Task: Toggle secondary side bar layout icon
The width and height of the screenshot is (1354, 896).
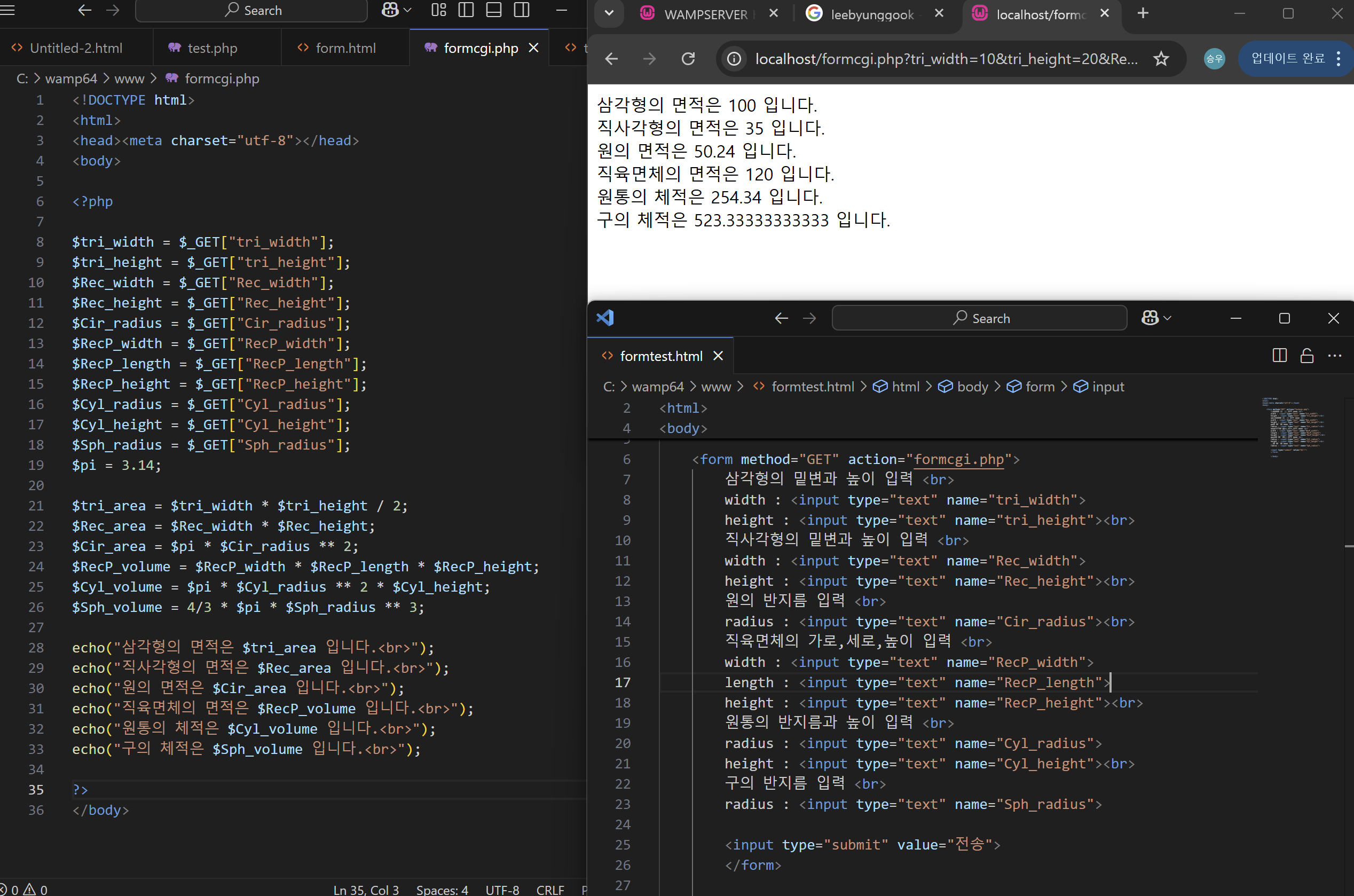Action: (x=522, y=10)
